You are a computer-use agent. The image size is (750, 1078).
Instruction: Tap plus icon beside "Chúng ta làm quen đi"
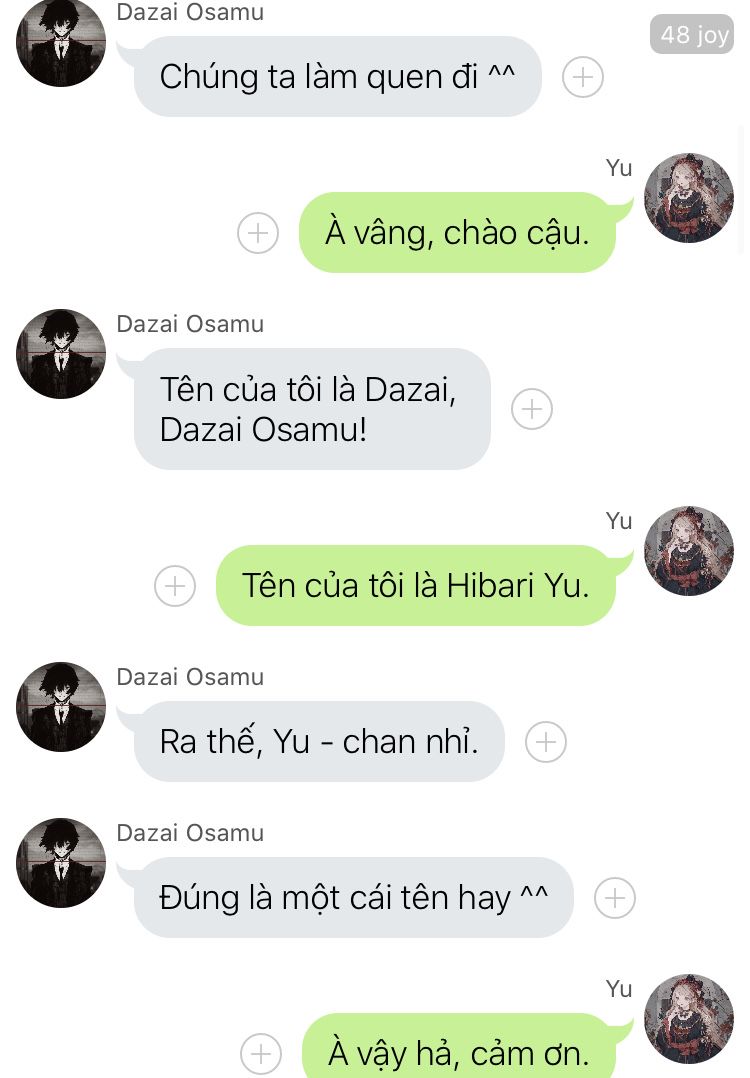pyautogui.click(x=582, y=76)
